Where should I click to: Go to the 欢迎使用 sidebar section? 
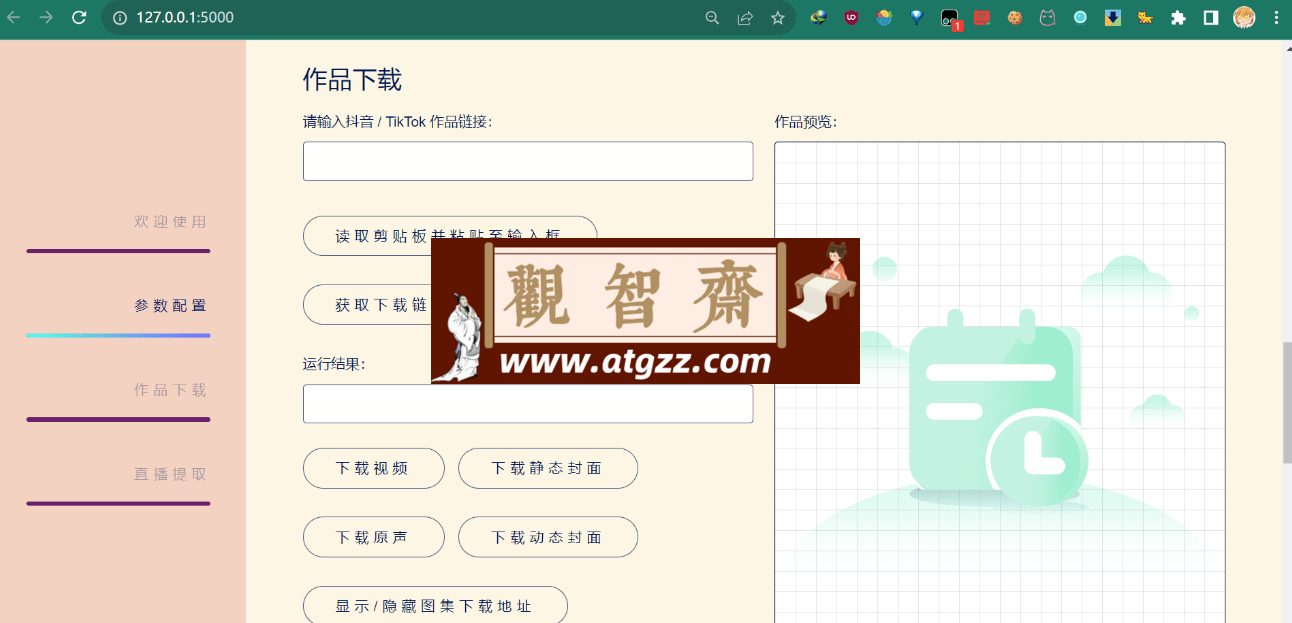(171, 222)
